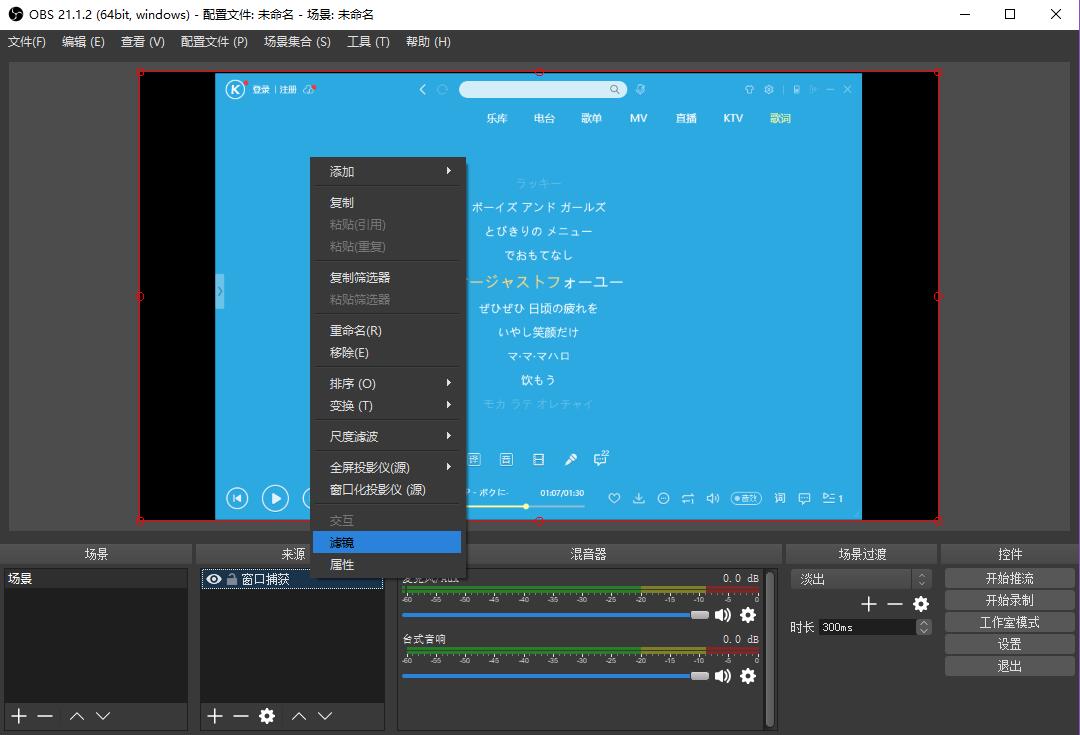Expand the 添加 submenu in the context menu
This screenshot has width=1080, height=735.
(387, 171)
